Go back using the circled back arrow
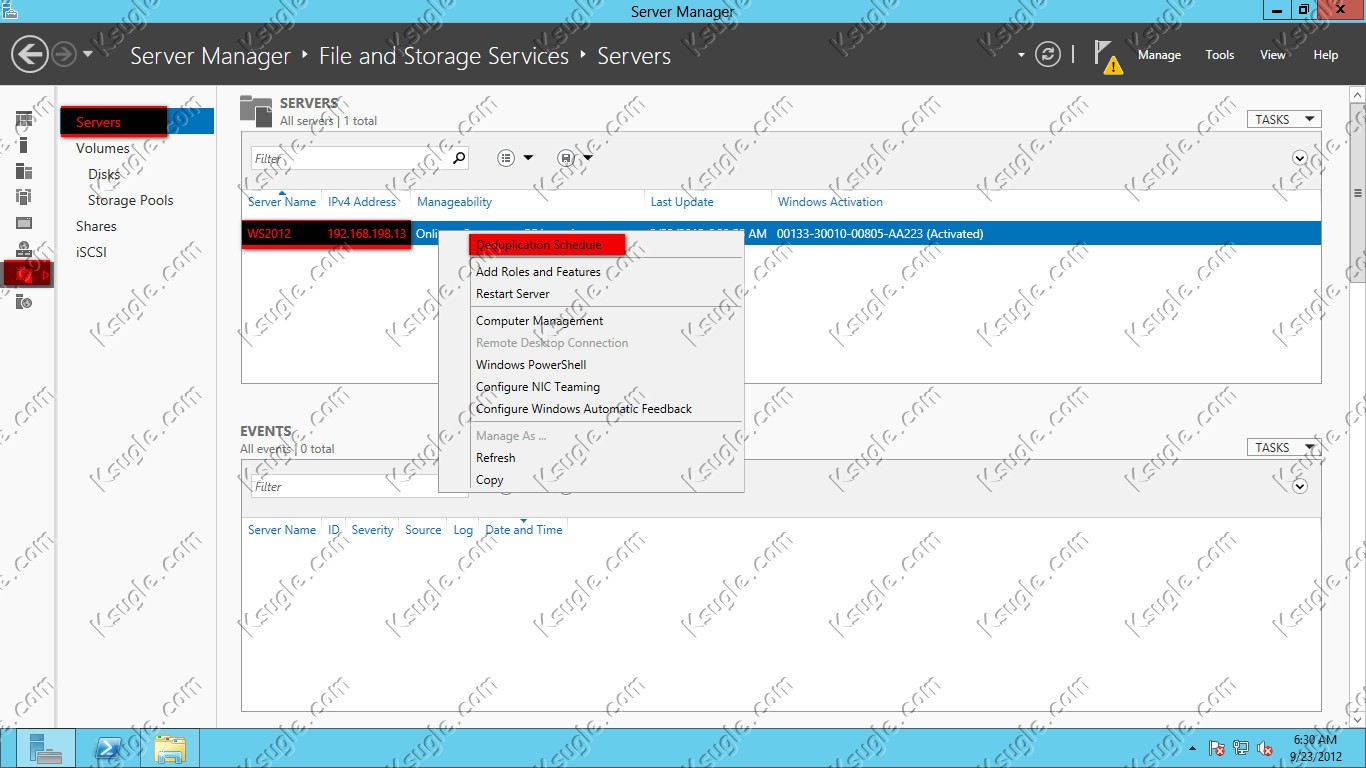The height and width of the screenshot is (768, 1366). 30,54
